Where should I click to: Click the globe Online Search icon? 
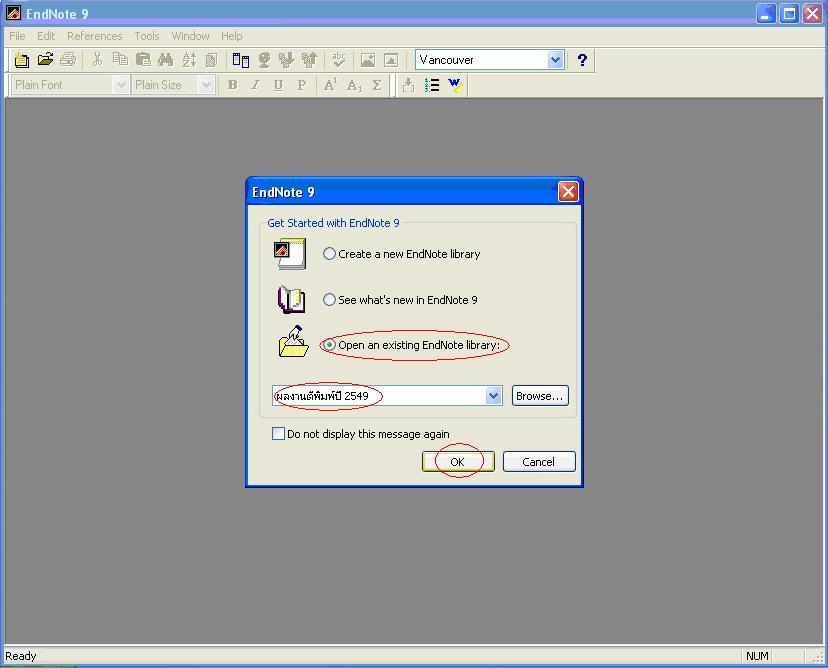tap(264, 60)
